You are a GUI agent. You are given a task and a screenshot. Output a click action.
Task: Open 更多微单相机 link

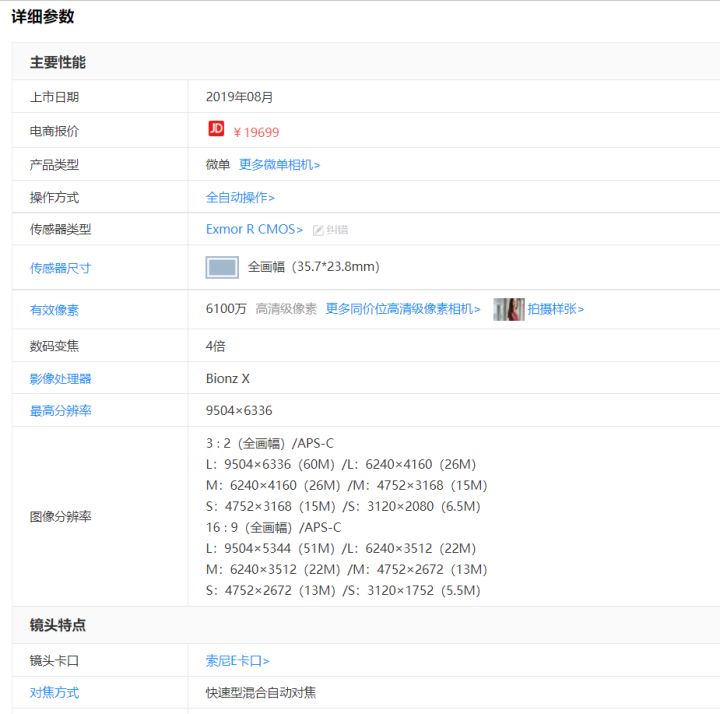(280, 165)
